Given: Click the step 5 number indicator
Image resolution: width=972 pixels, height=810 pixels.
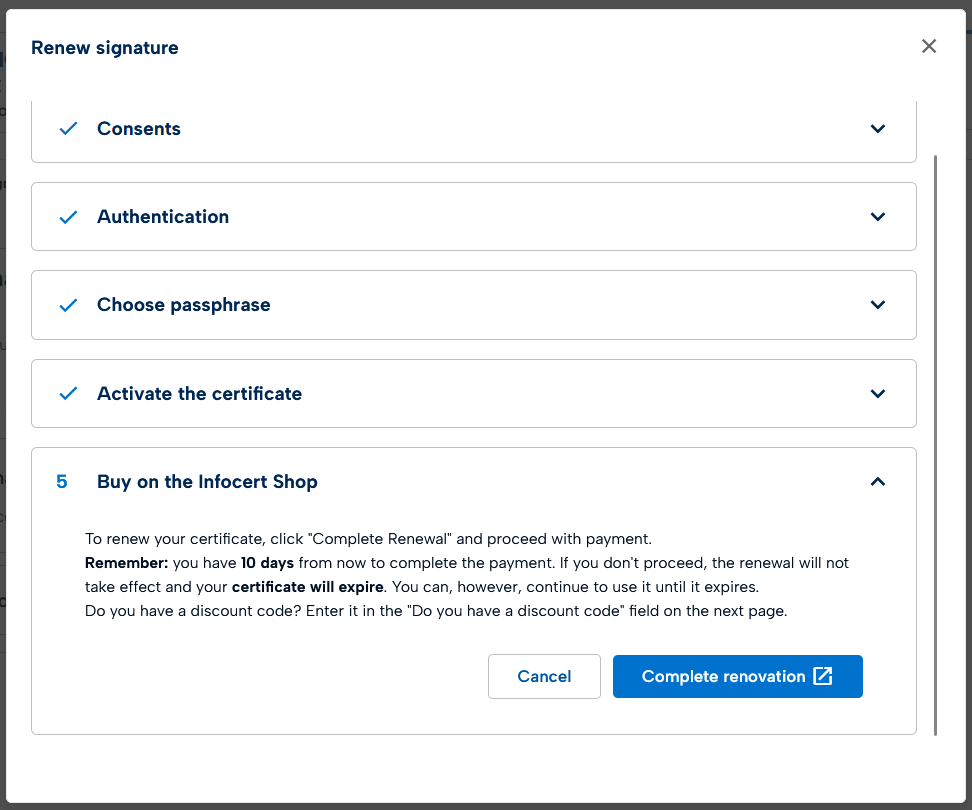Looking at the screenshot, I should click(x=62, y=482).
